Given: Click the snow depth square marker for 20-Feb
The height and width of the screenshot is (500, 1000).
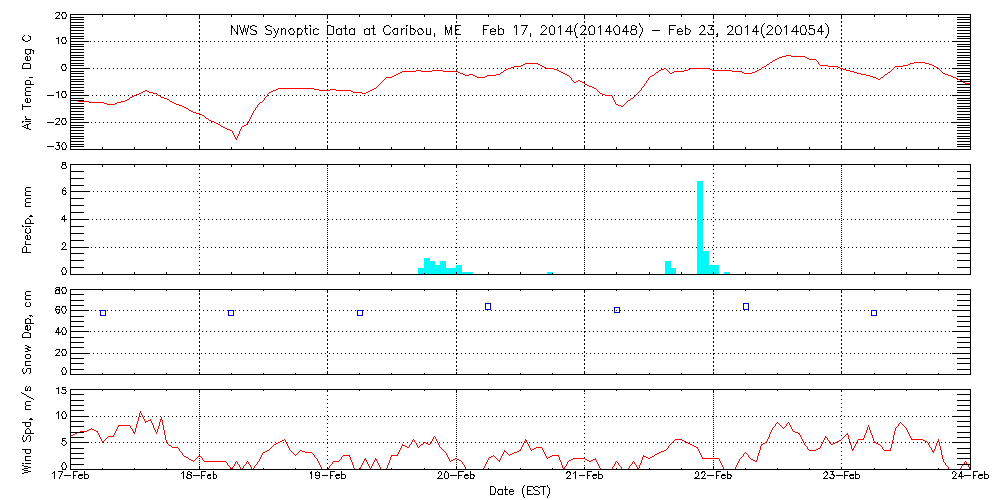Looking at the screenshot, I should pos(488,306).
